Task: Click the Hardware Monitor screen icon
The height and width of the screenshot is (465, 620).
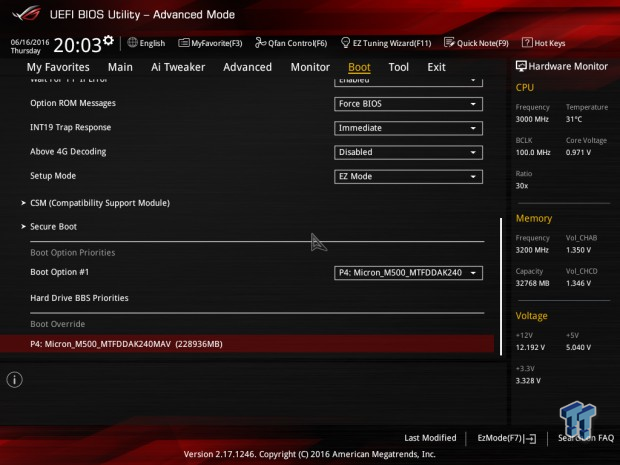Action: (521, 66)
